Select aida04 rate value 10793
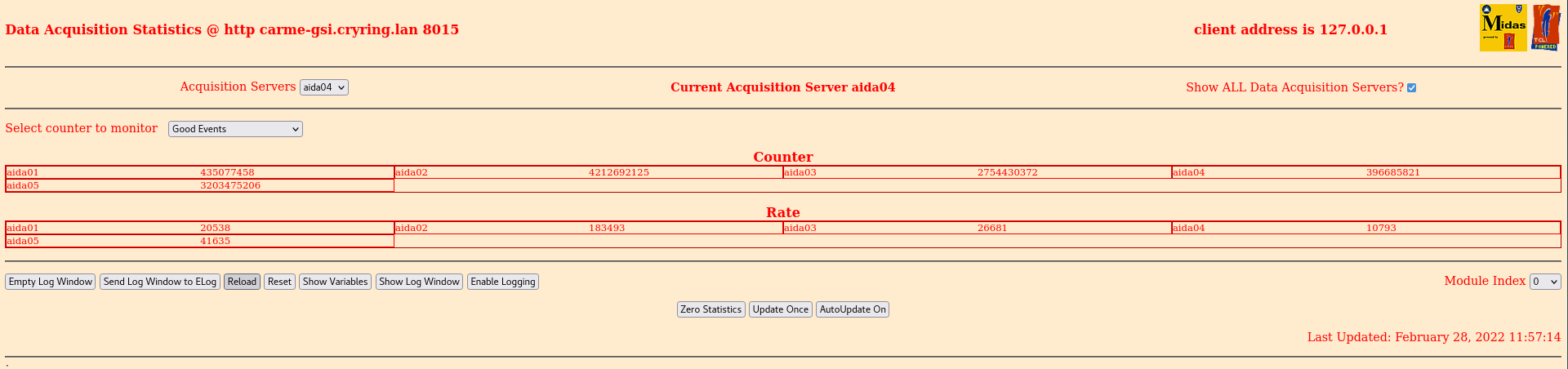Image resolution: width=1568 pixels, height=369 pixels. (x=1381, y=228)
